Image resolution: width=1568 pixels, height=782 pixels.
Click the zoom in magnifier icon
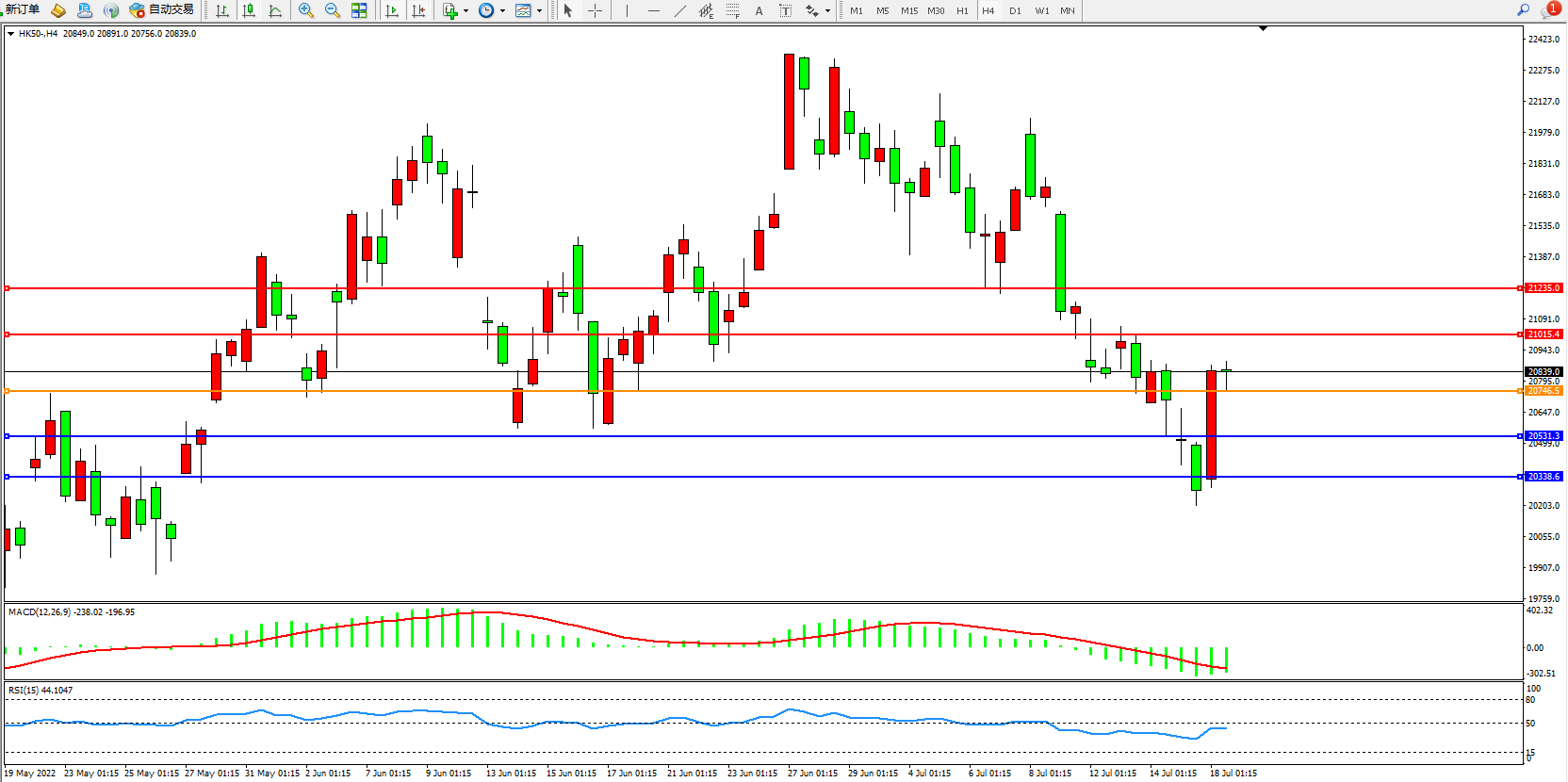pyautogui.click(x=306, y=10)
